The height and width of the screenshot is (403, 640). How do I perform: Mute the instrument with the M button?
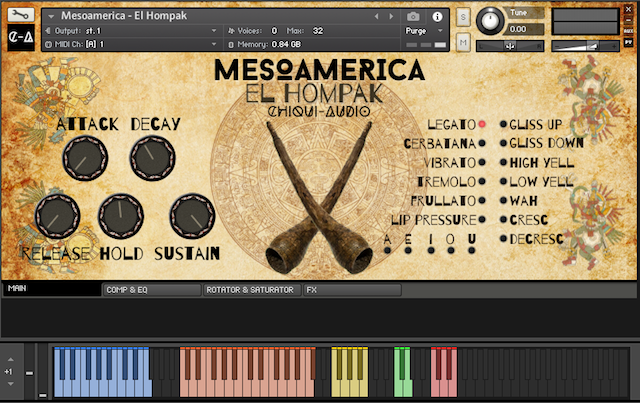tap(464, 43)
